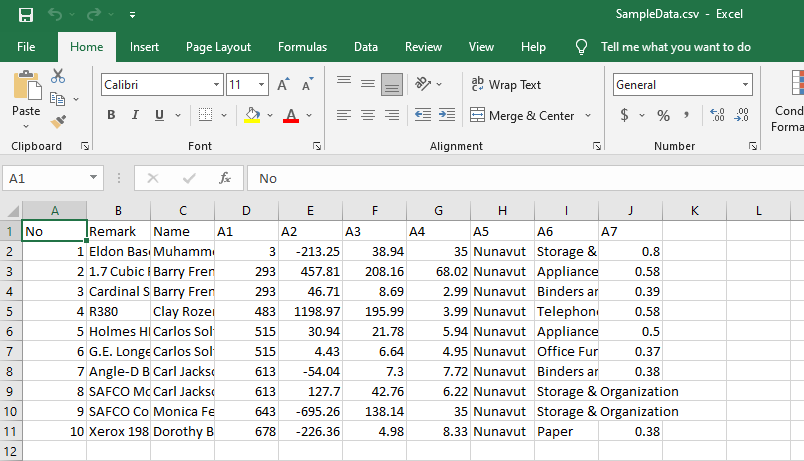Toggle Wrap Text

[x=506, y=85]
